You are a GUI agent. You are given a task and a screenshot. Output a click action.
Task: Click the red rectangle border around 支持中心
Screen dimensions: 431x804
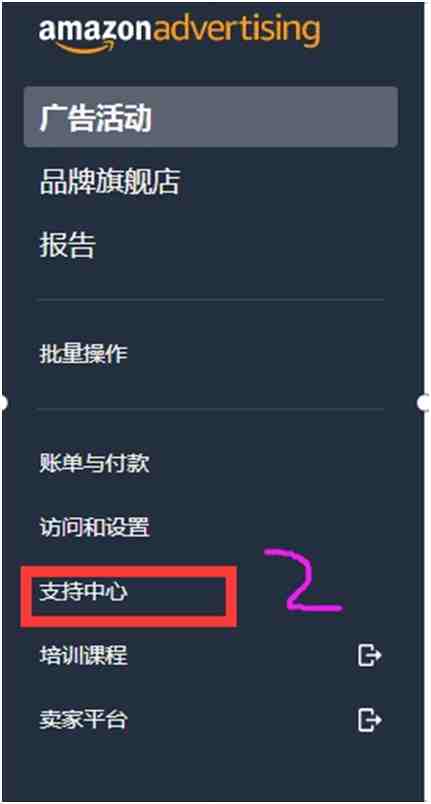click(x=129, y=571)
